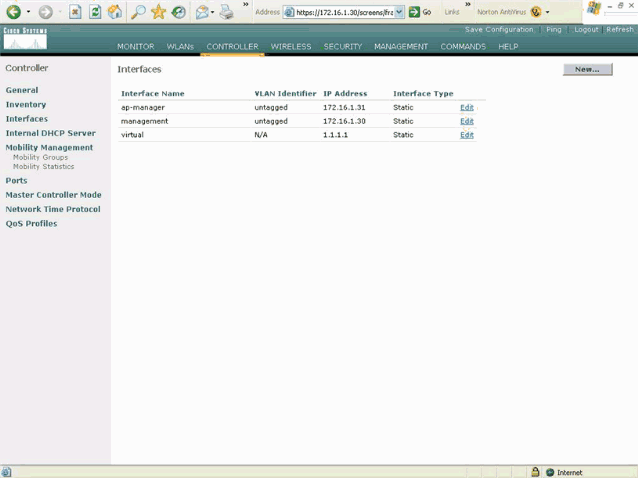This screenshot has width=638, height=478.
Task: Open the MONITOR menu tab
Action: coord(135,46)
